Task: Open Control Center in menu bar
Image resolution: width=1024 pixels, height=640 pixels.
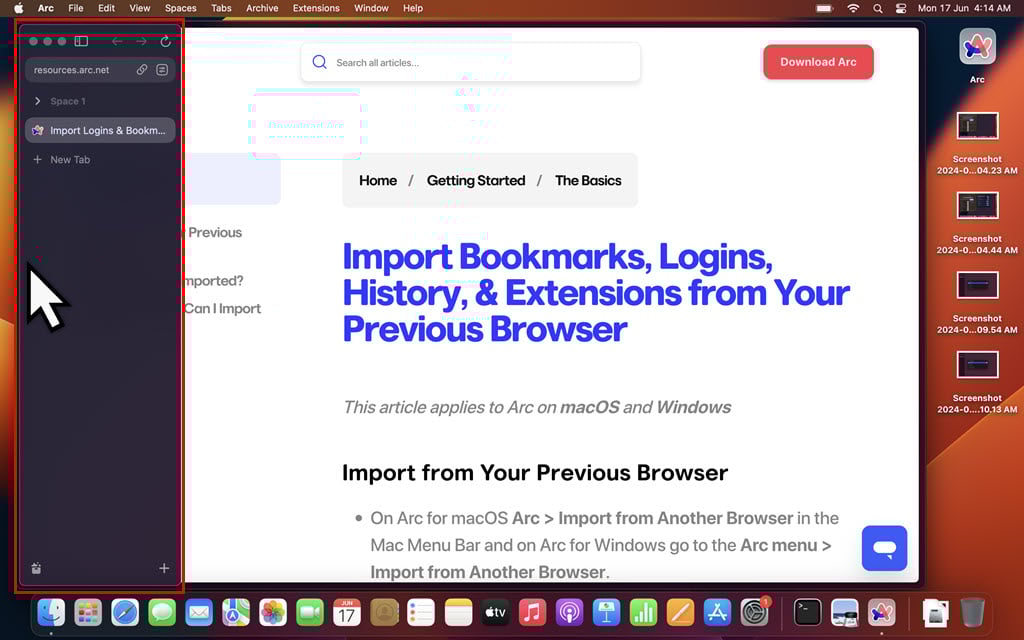Action: [901, 8]
